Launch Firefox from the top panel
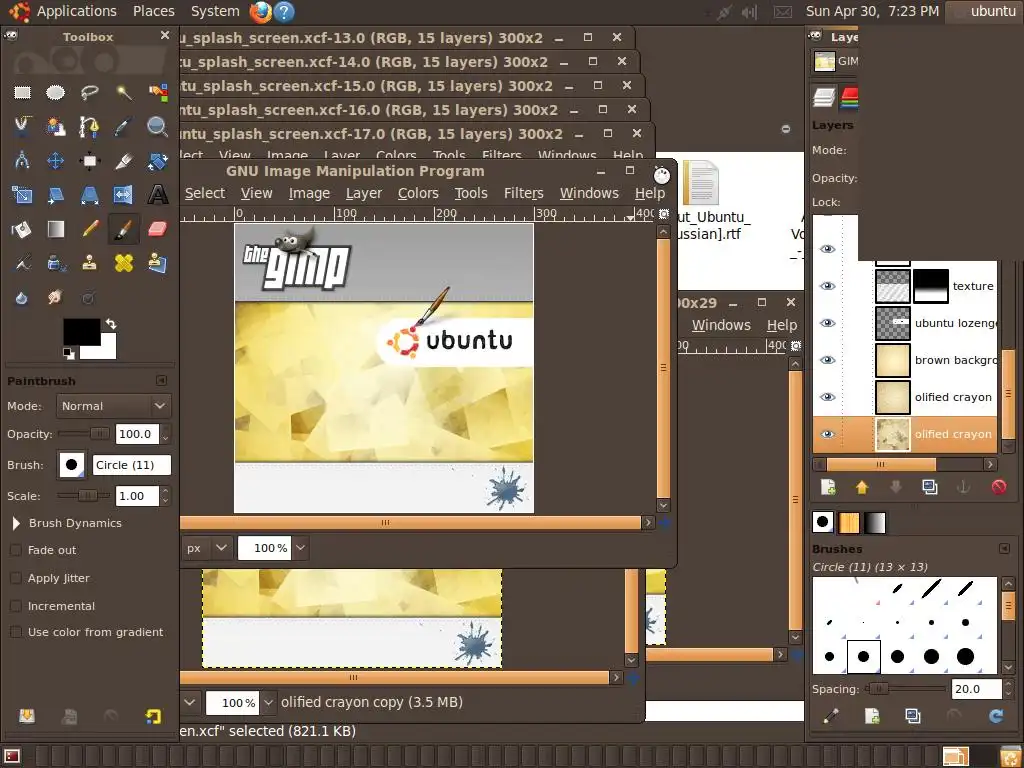This screenshot has height=768, width=1024. coord(260,11)
